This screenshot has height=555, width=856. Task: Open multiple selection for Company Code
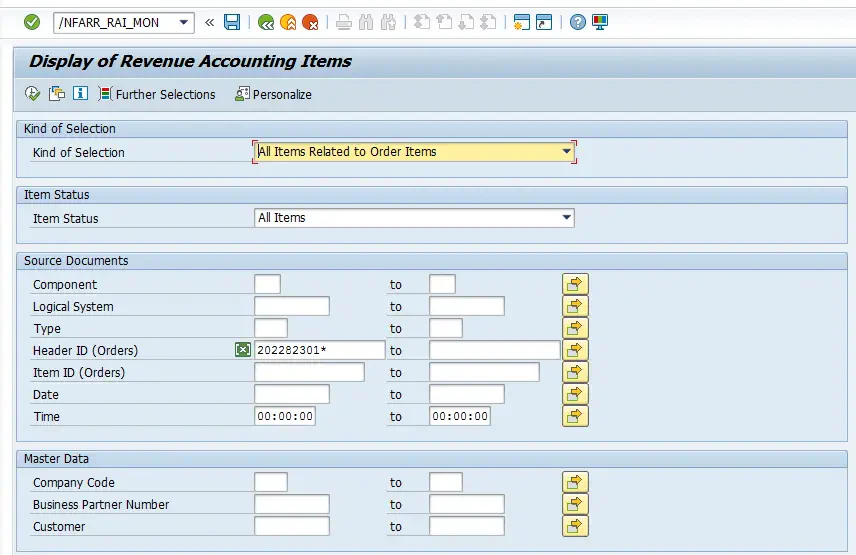pos(575,482)
